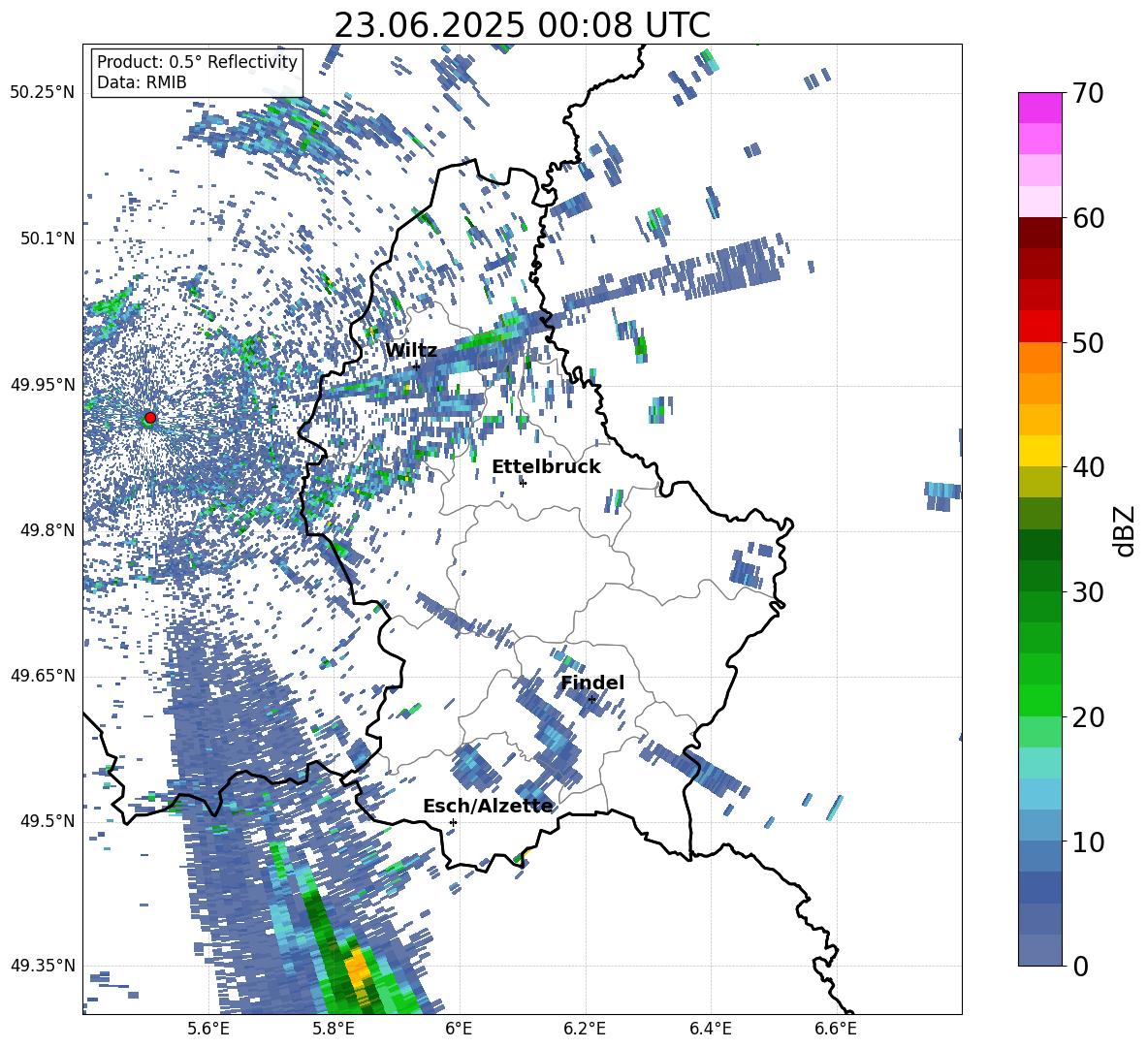Image resolution: width=1148 pixels, height=1048 pixels.
Task: Click the 'Product: 0.5° Reflectivity' legend text
Action: pyautogui.click(x=197, y=61)
